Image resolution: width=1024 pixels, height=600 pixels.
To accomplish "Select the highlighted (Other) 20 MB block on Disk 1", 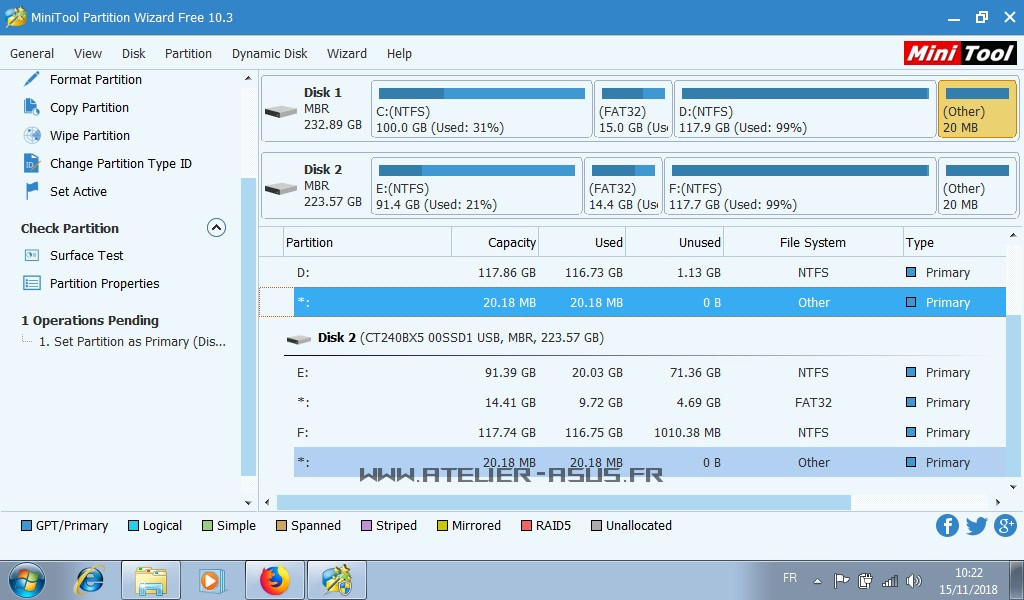I will click(x=977, y=109).
